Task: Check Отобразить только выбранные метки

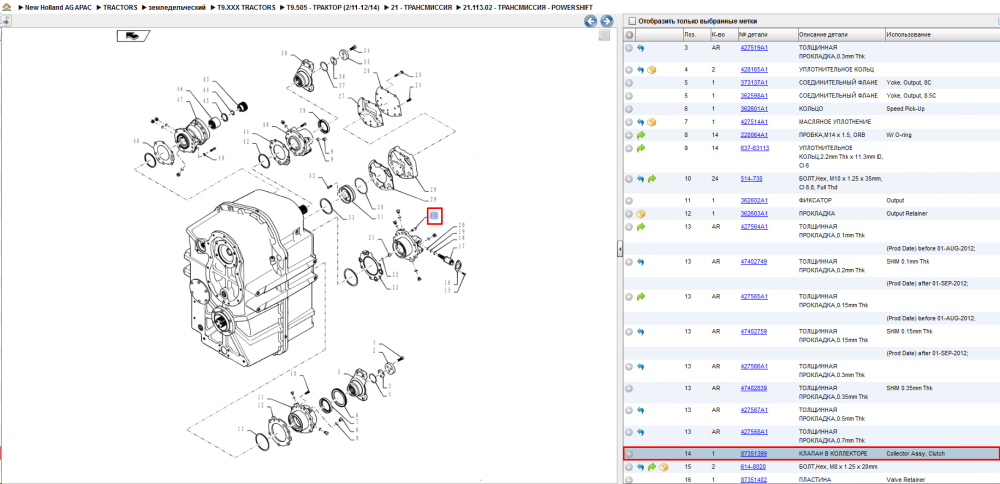Action: click(632, 21)
